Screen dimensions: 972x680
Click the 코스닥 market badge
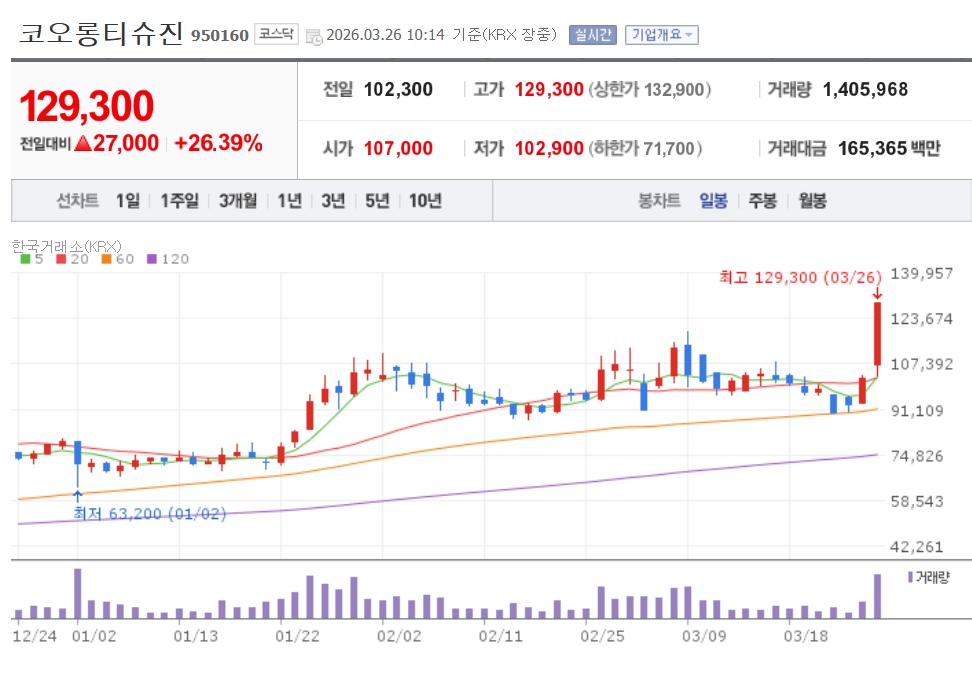[276, 34]
